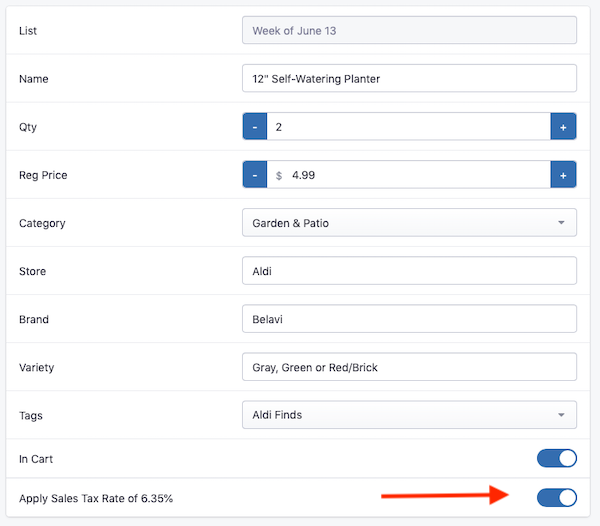Screen dimensions: 600x526
Task: Open the Tags dropdown showing Aldi Finds
Action: [x=409, y=415]
